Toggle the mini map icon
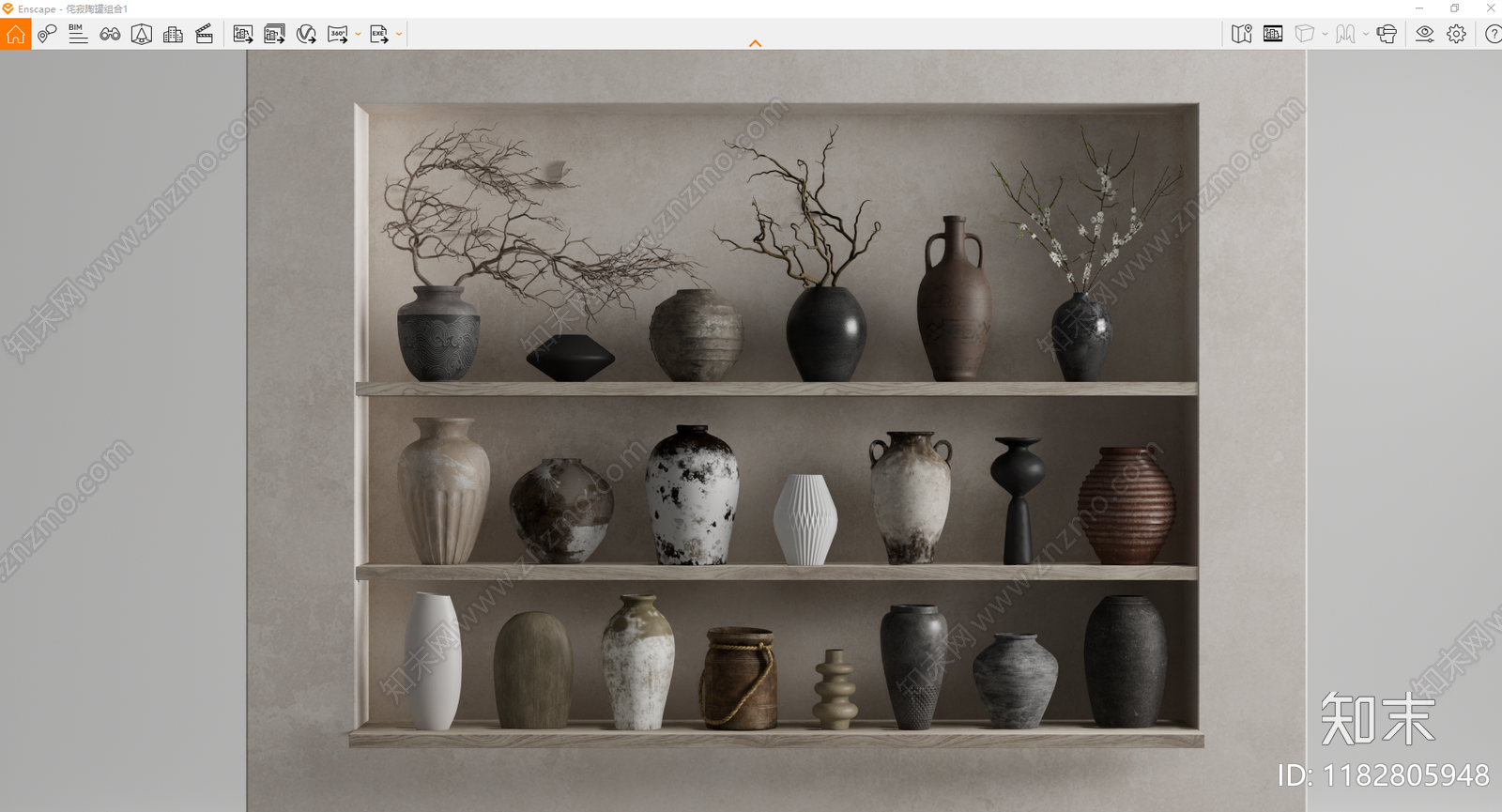The image size is (1502, 812). point(1242,35)
